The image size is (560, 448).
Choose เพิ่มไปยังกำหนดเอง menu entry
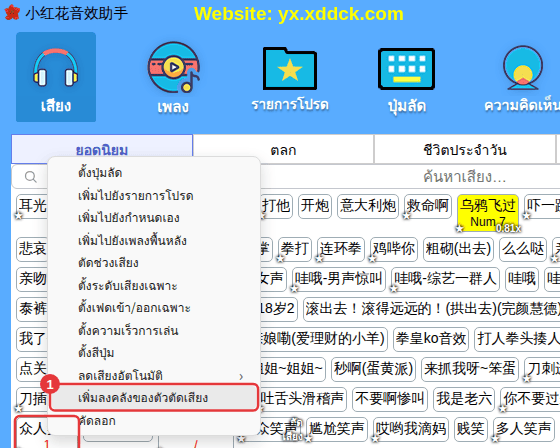pyautogui.click(x=154, y=218)
